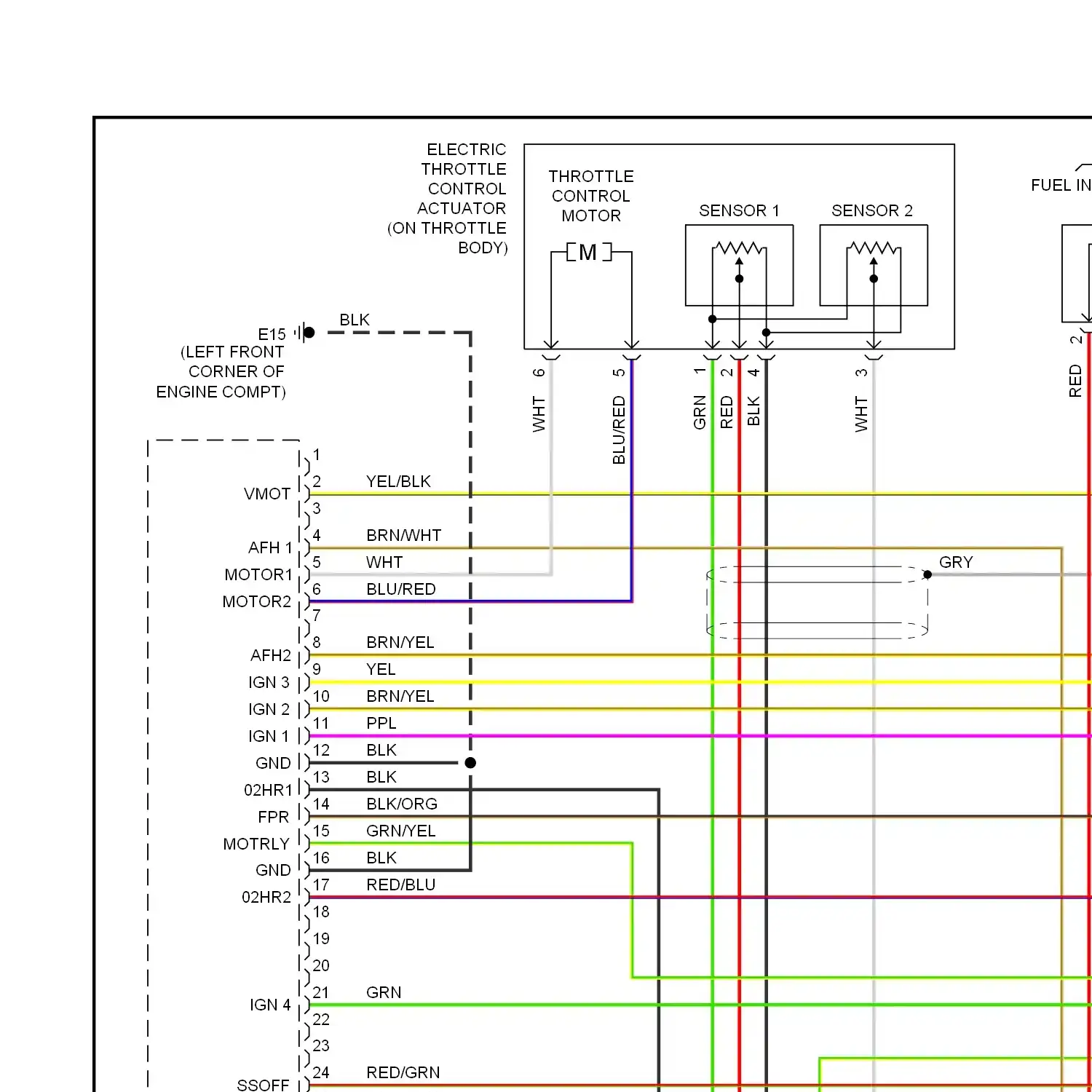1092x1092 pixels.
Task: Click the WHT wire color on pin 5
Action: tap(384, 562)
